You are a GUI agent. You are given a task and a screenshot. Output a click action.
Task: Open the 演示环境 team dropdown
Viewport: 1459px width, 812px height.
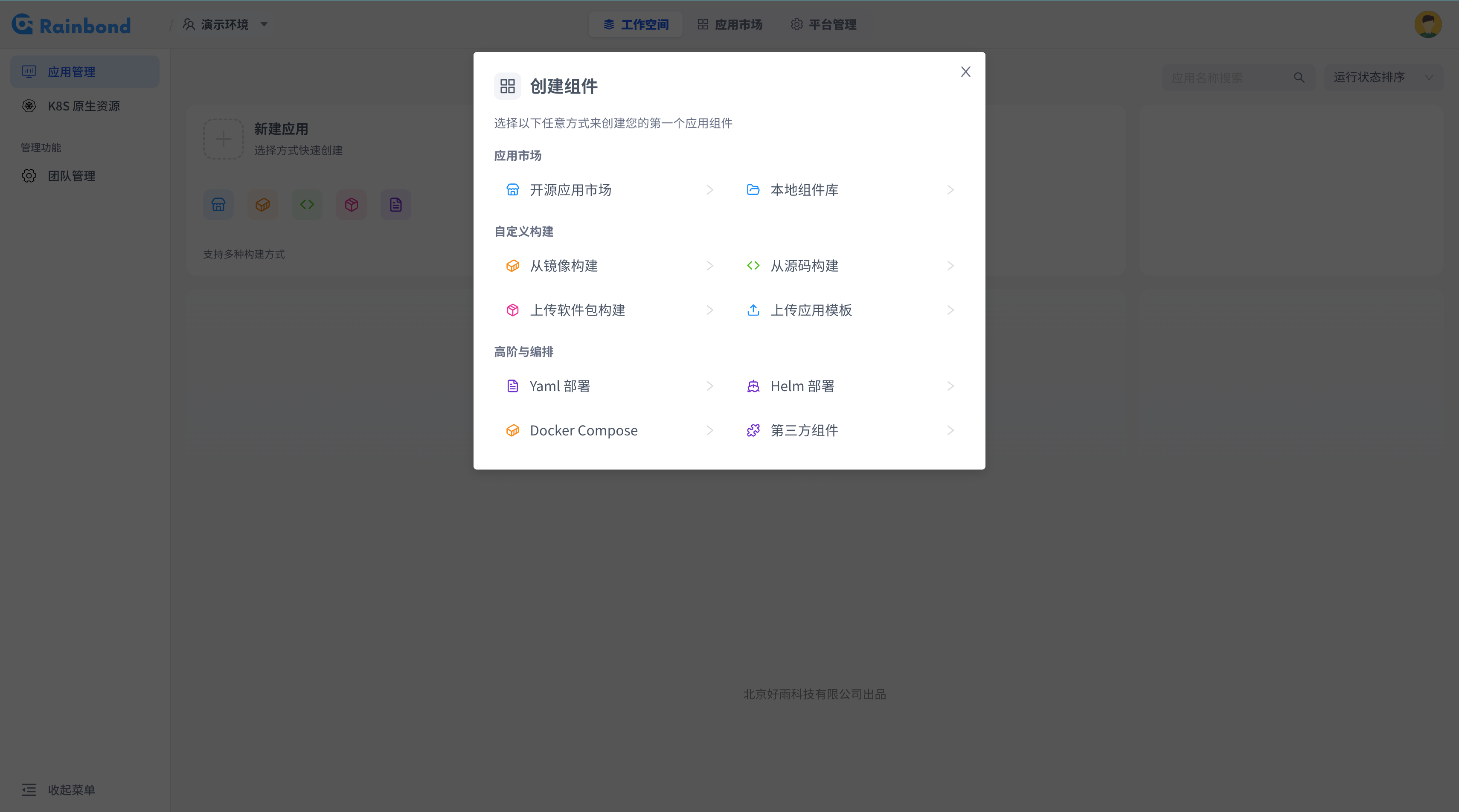click(225, 24)
